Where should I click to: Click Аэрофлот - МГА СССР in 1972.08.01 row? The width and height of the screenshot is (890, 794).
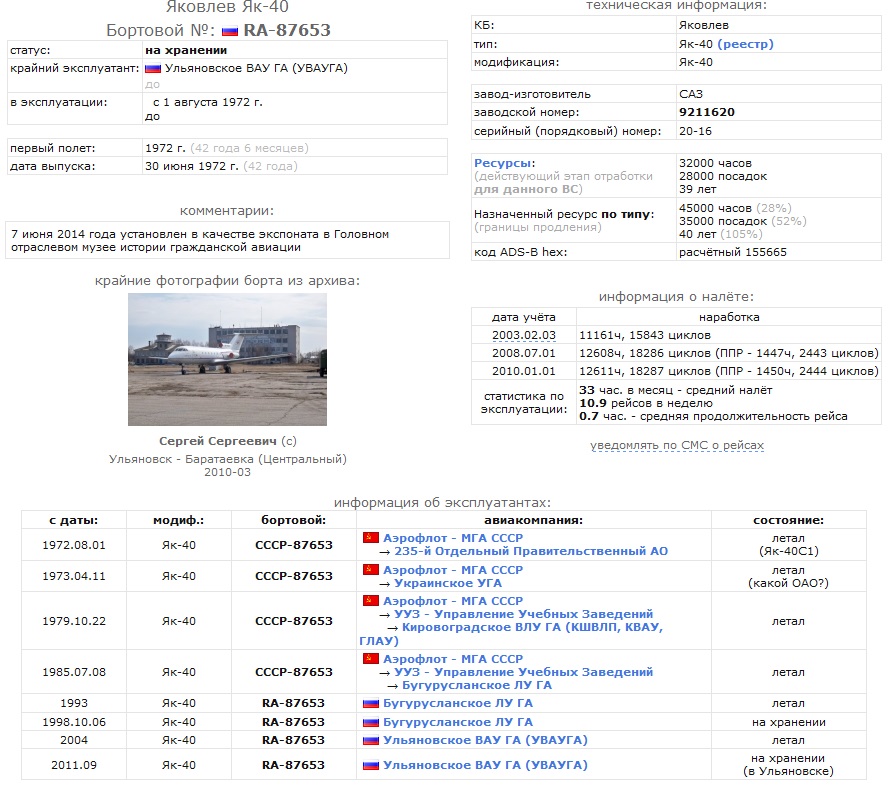[x=453, y=538]
